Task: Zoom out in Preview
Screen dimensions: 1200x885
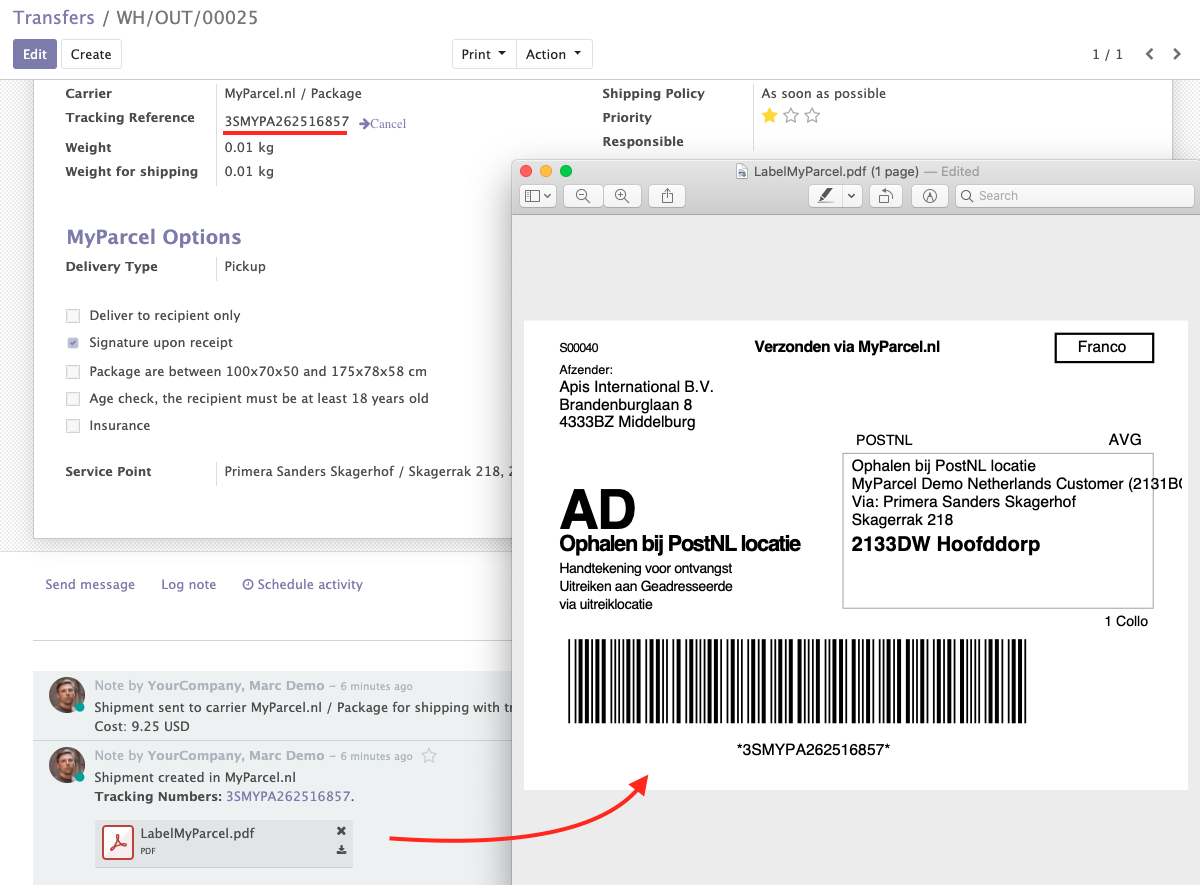Action: pyautogui.click(x=583, y=196)
